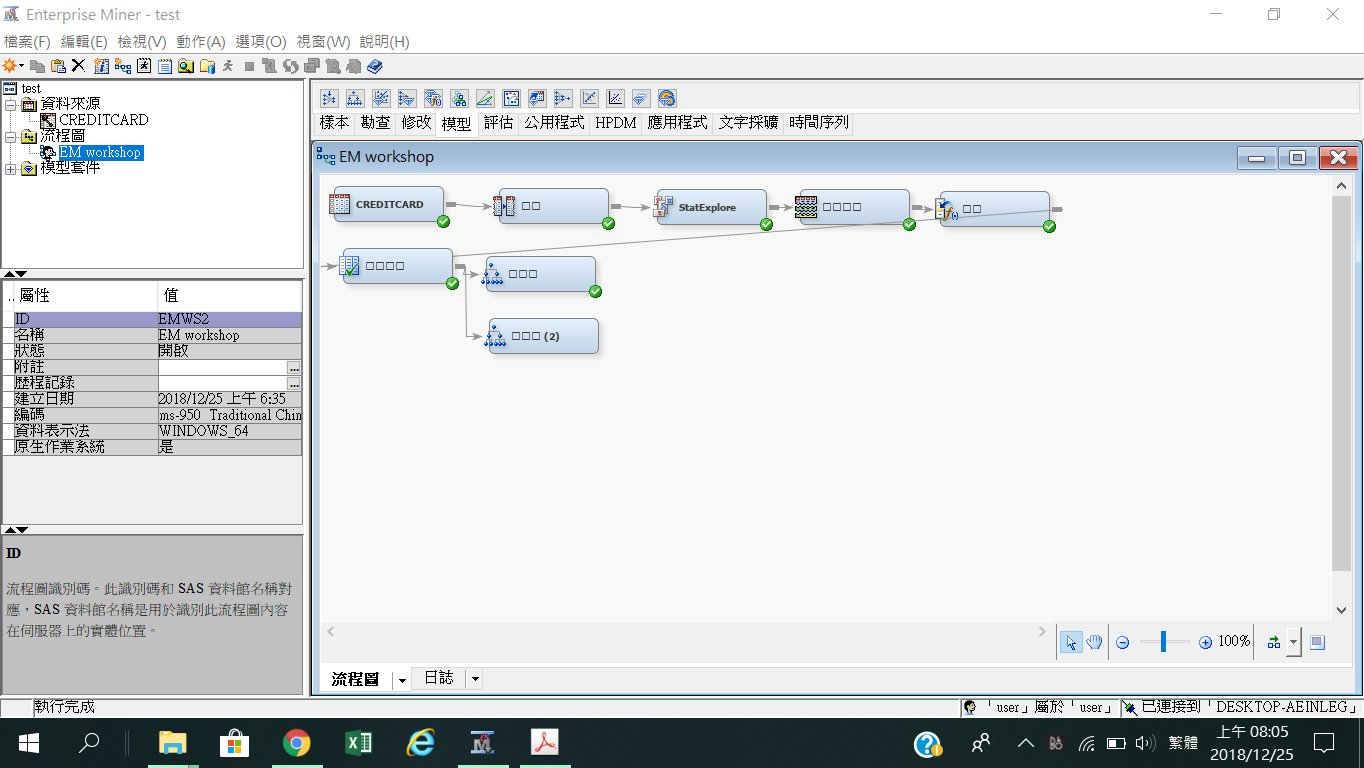The width and height of the screenshot is (1364, 768).
Task: Open the Excel icon on taskbar
Action: tap(359, 743)
